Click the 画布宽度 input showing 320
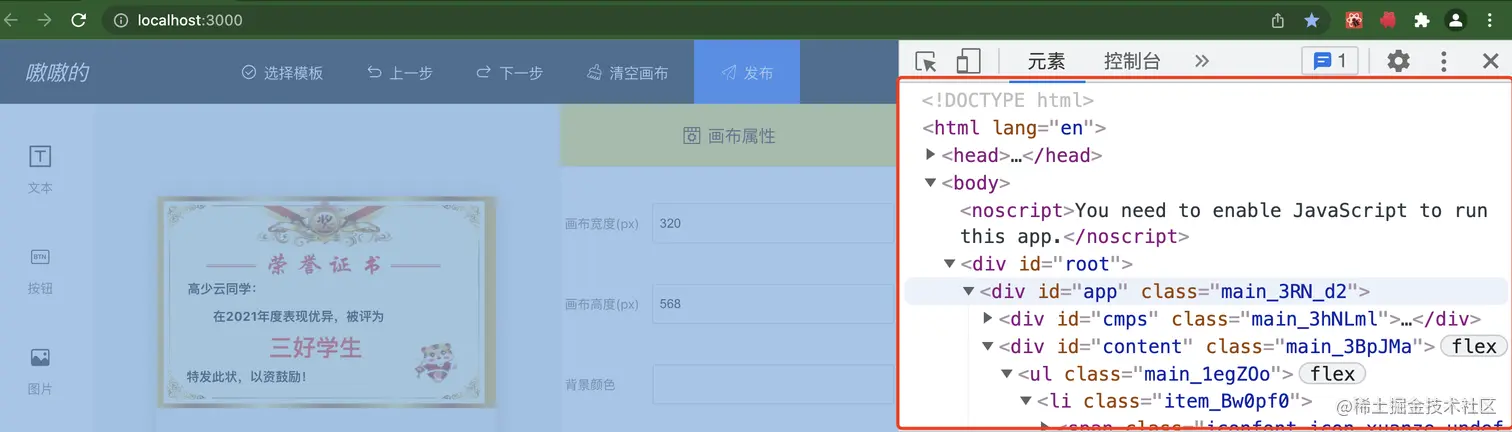1512x432 pixels. coord(773,223)
